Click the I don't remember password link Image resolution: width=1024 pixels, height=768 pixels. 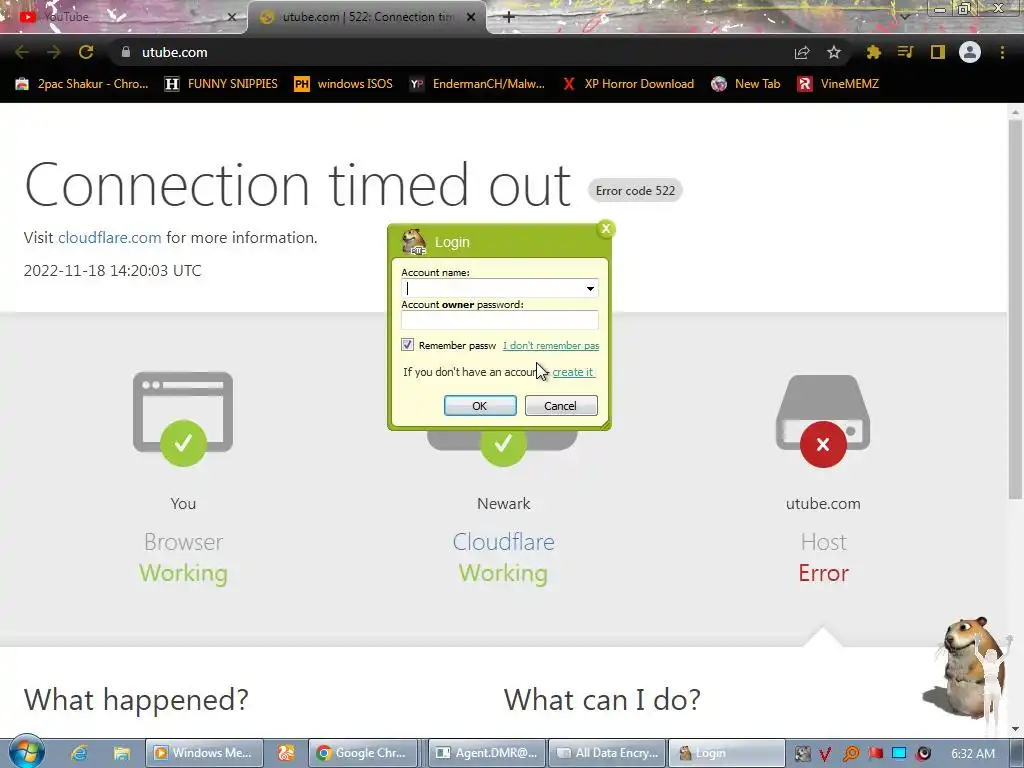[x=551, y=345]
